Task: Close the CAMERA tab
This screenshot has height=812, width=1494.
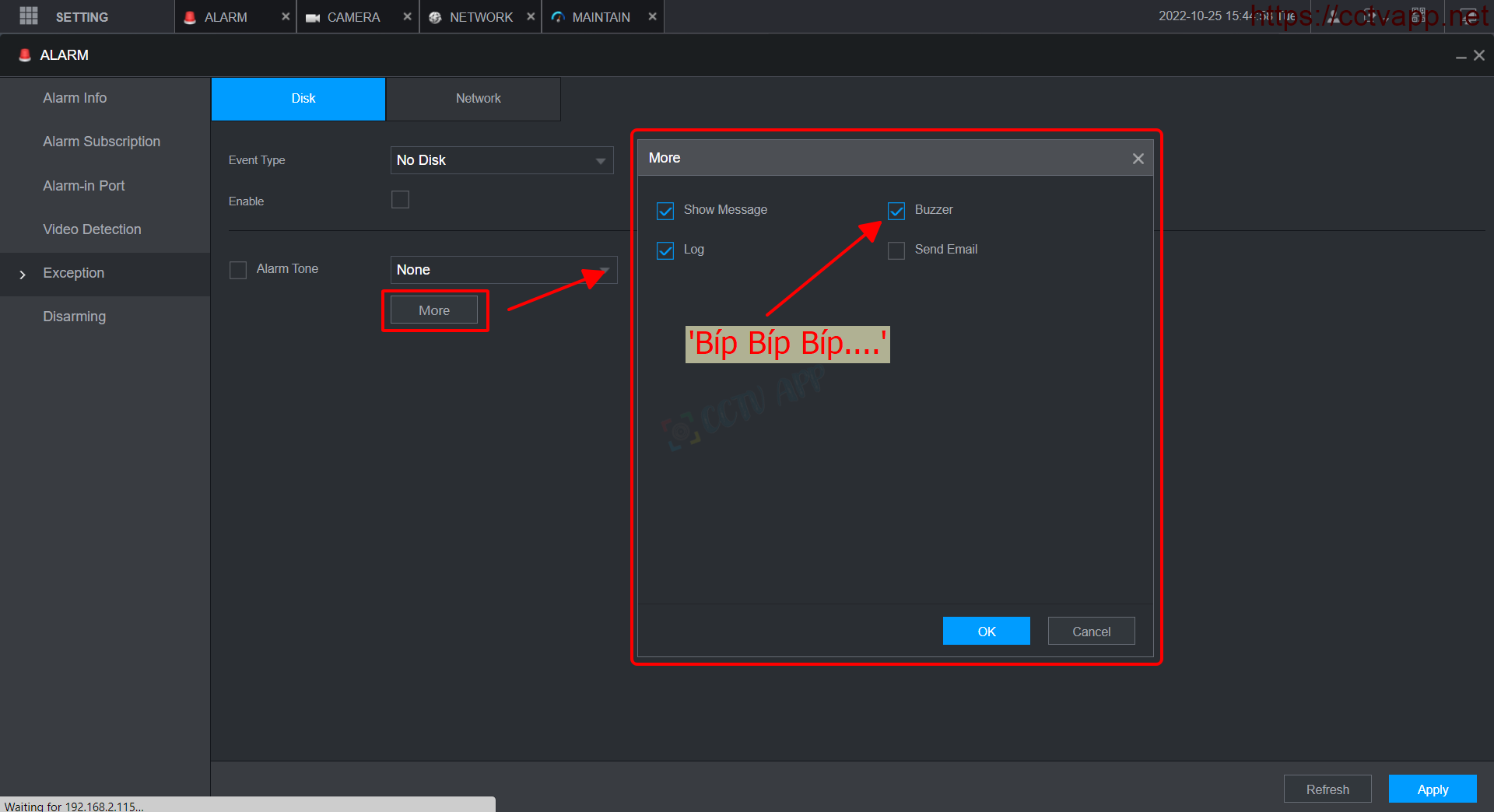Action: click(x=407, y=16)
